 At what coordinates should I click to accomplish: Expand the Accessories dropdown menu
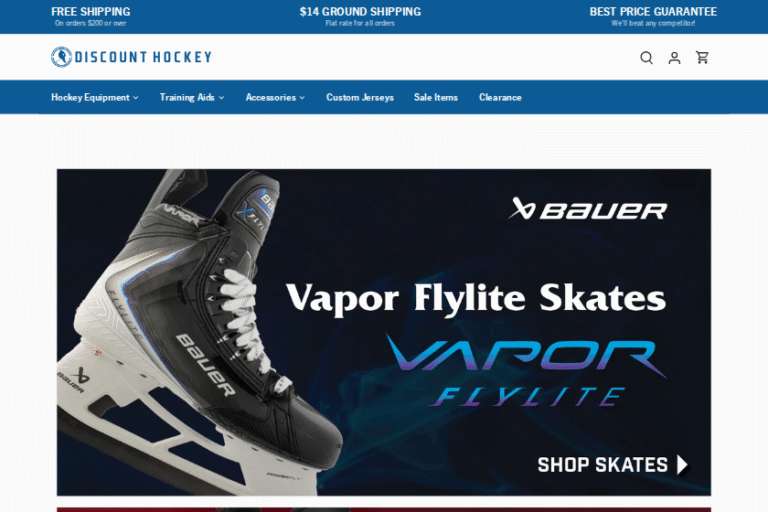point(275,98)
